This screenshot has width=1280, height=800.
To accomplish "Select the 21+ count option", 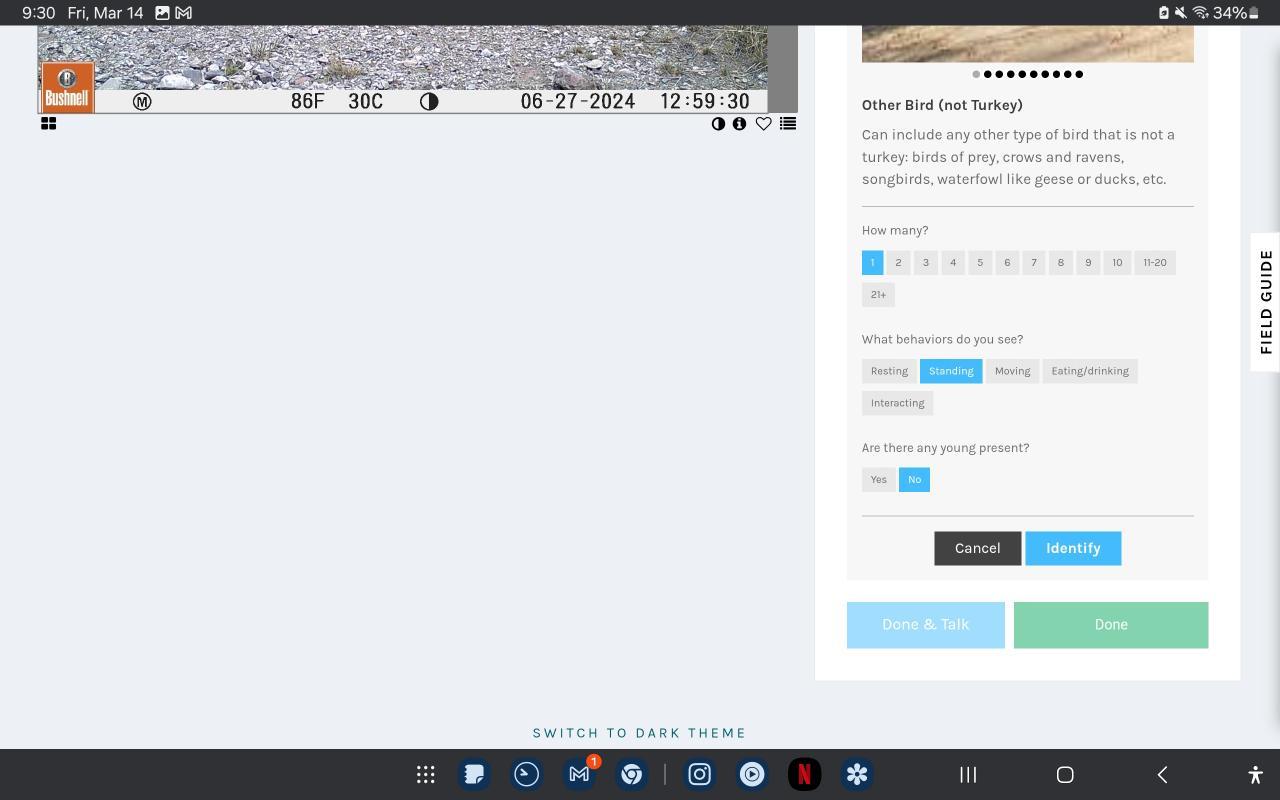I will 878,295.
